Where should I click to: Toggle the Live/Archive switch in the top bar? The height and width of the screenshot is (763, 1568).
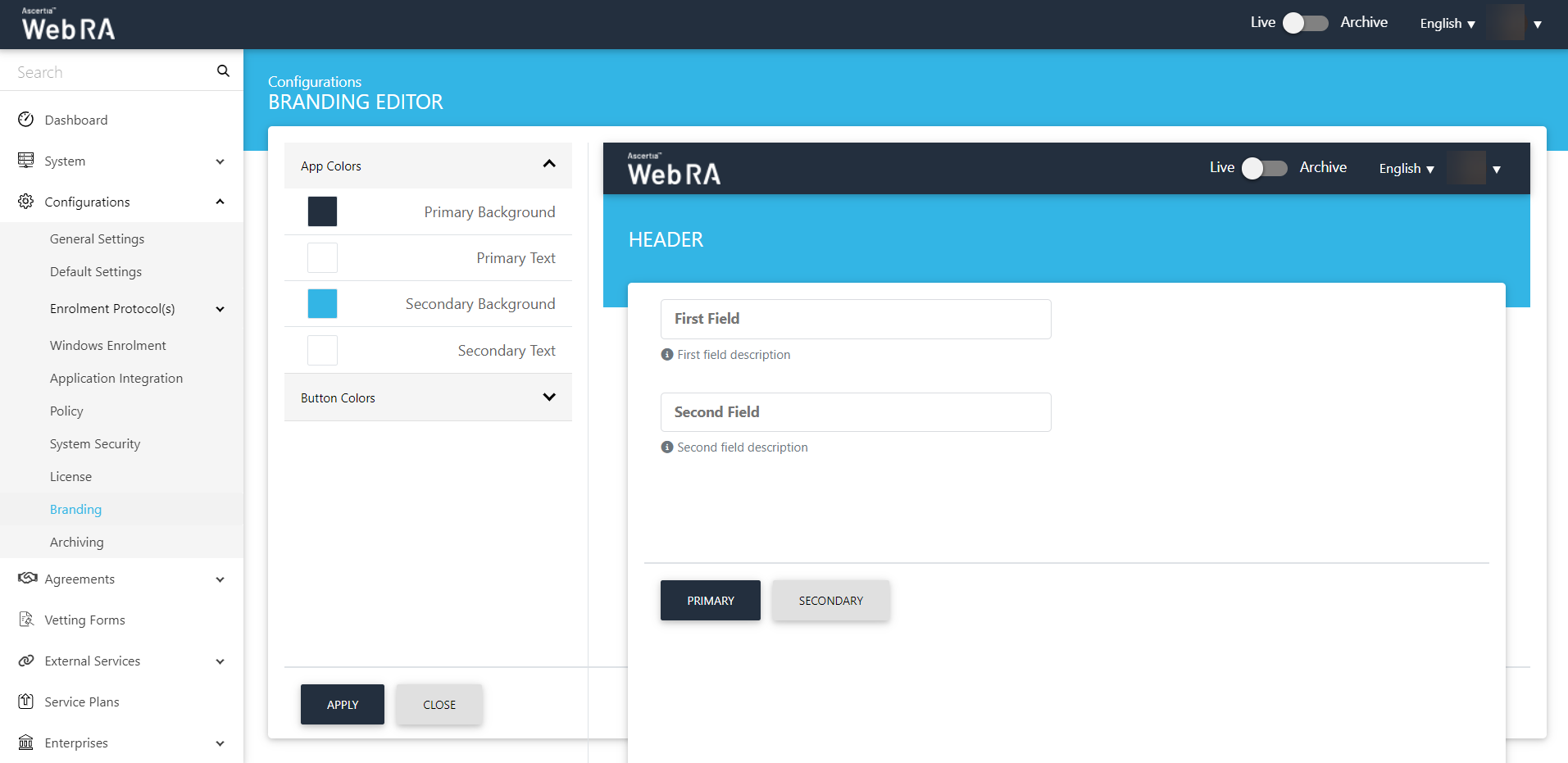(1306, 23)
